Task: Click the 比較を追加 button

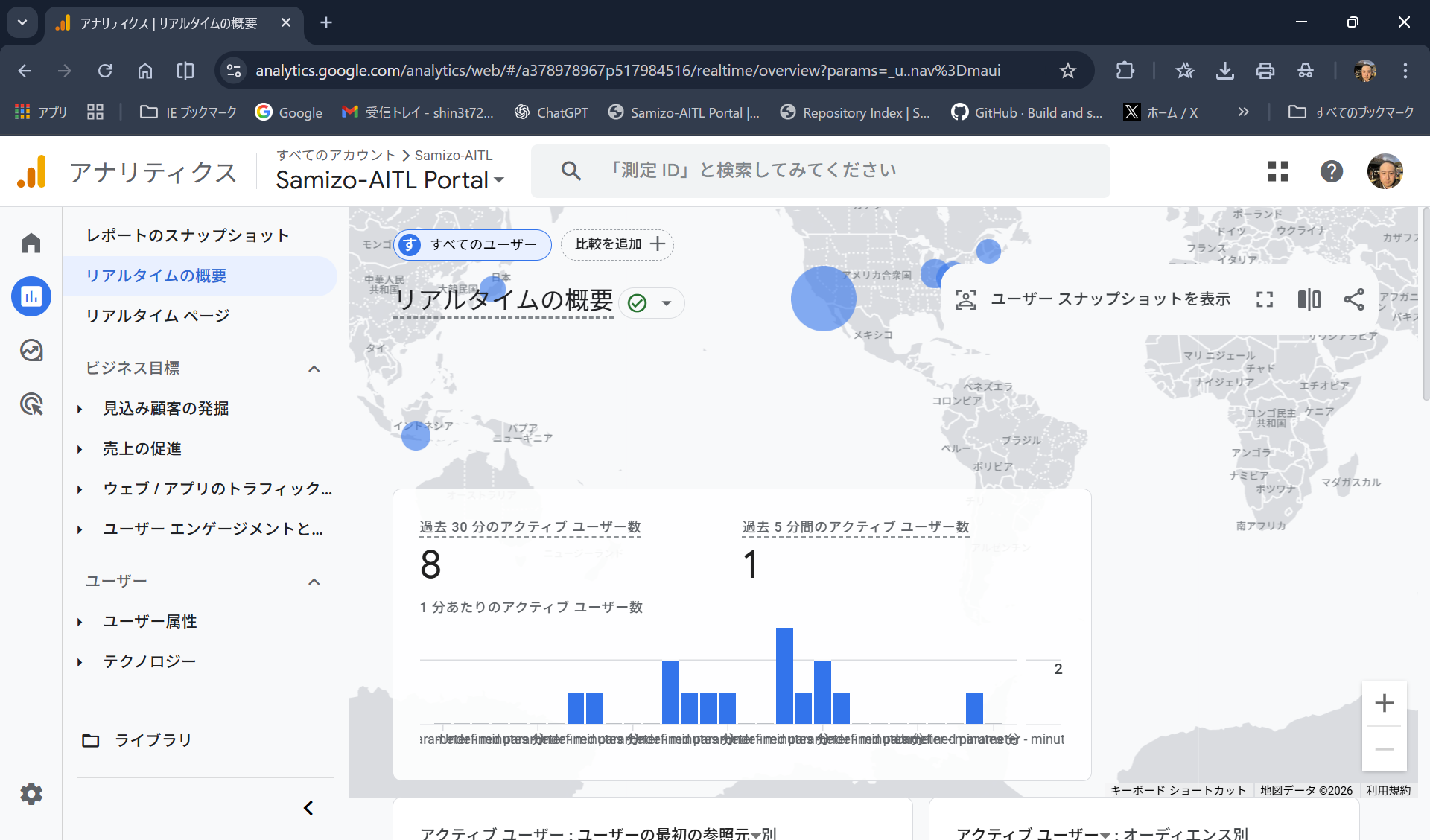Action: [x=617, y=244]
